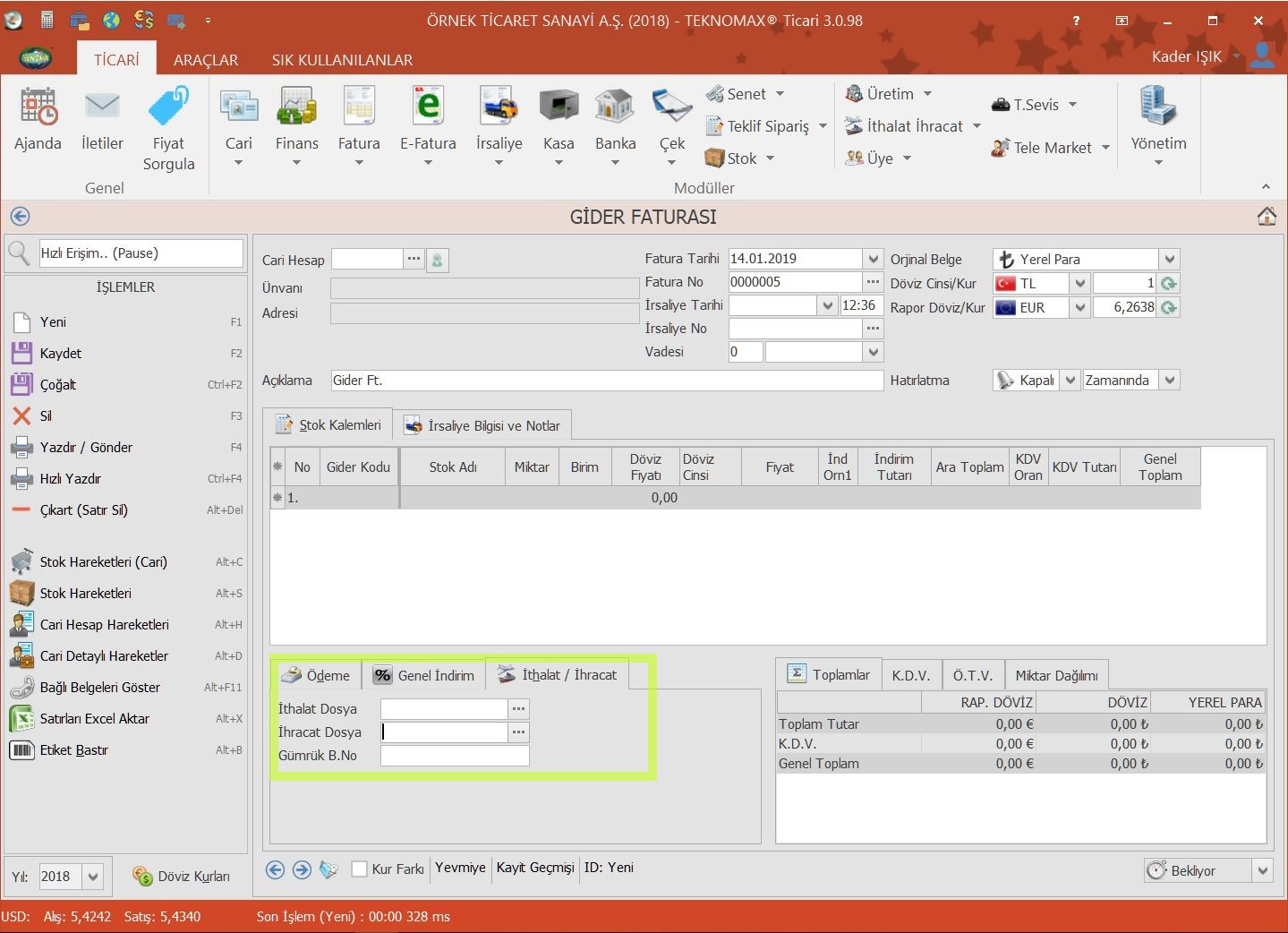Click Satırları Excel Aktar icon
The height and width of the screenshot is (933, 1288).
pos(21,718)
